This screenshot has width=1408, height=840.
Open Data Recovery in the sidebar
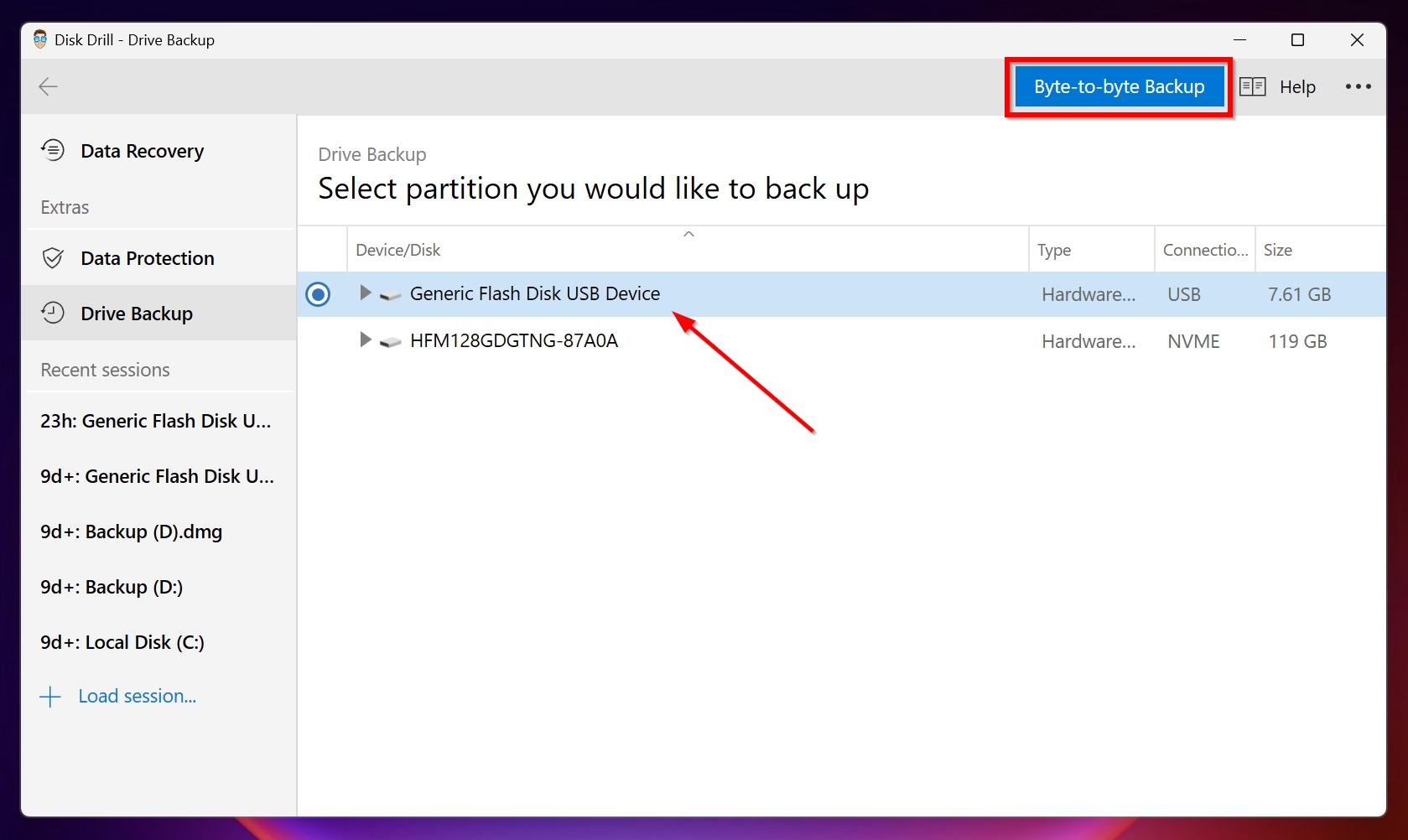pyautogui.click(x=158, y=151)
